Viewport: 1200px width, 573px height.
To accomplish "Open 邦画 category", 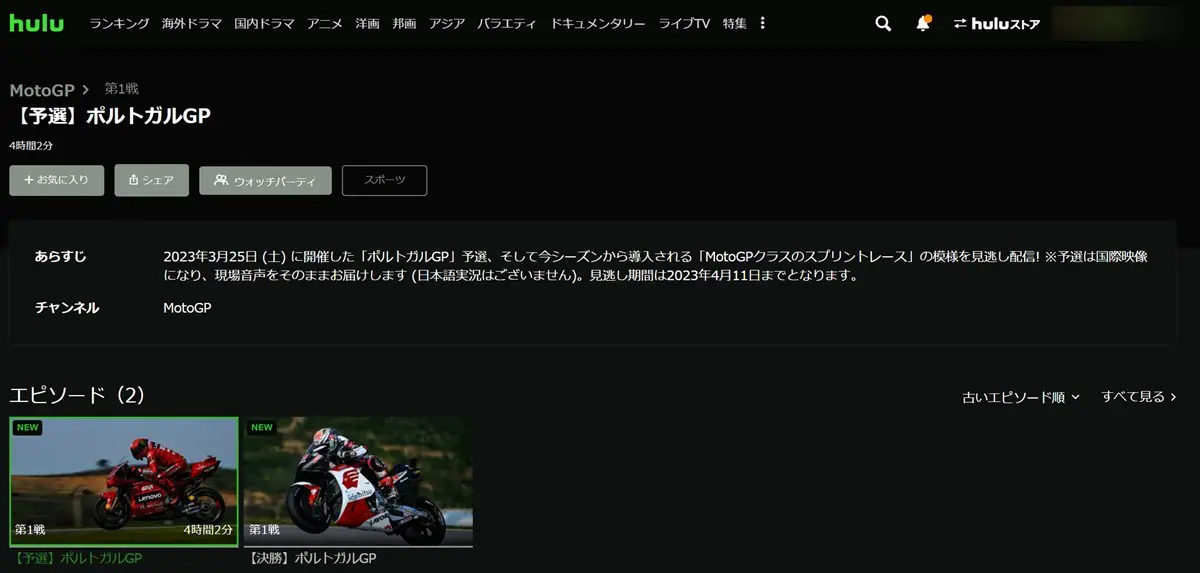I will 404,23.
